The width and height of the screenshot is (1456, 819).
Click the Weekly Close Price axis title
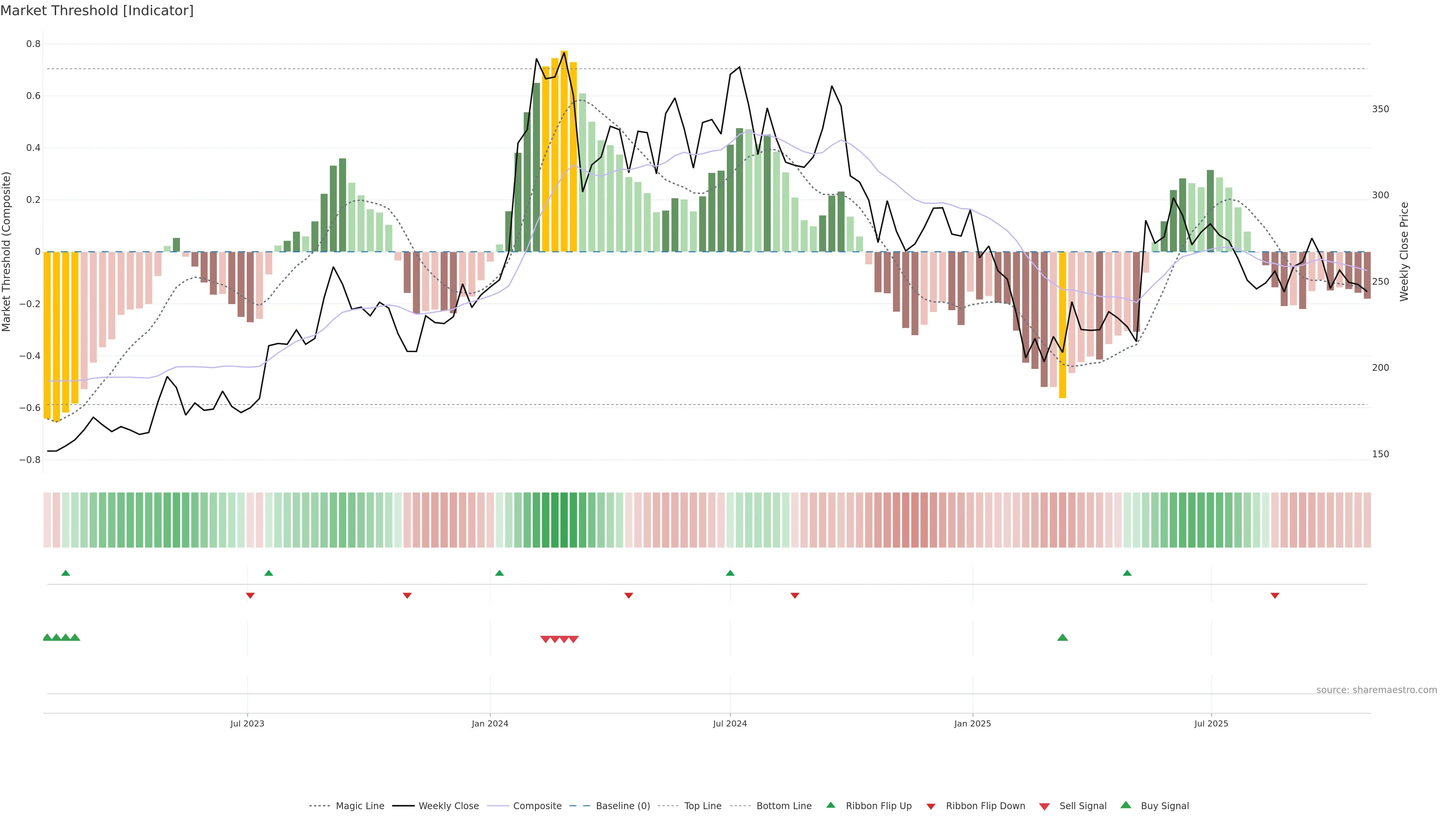1404,251
